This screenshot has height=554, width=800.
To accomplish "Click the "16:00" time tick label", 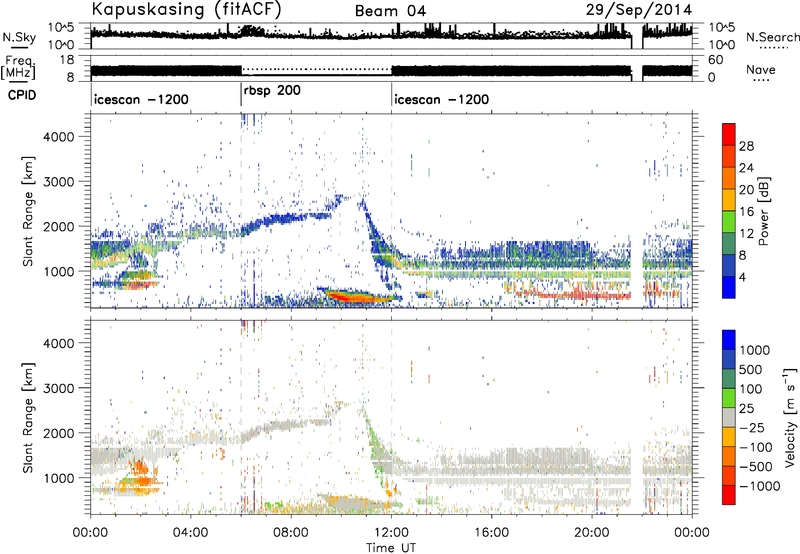I will (x=491, y=533).
